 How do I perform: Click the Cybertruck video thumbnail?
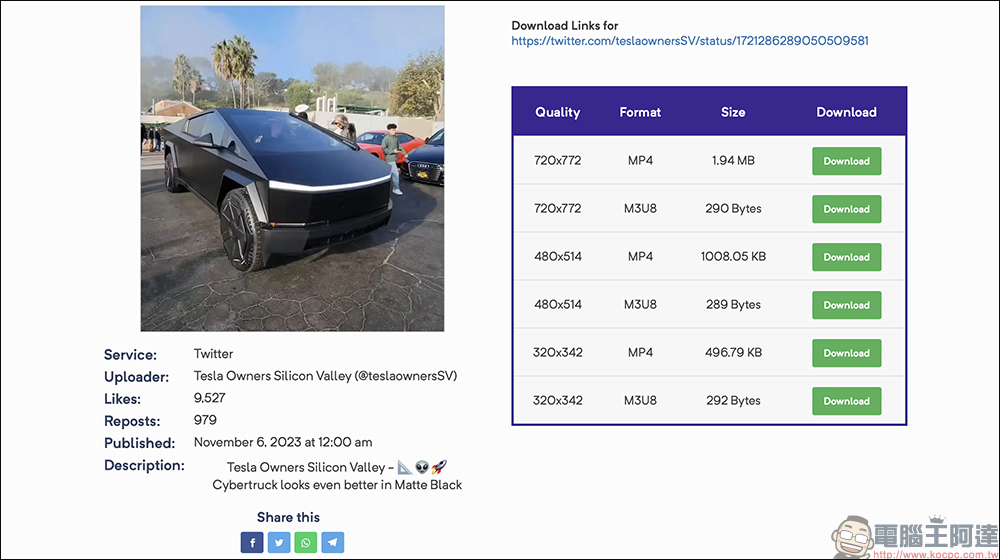click(292, 168)
